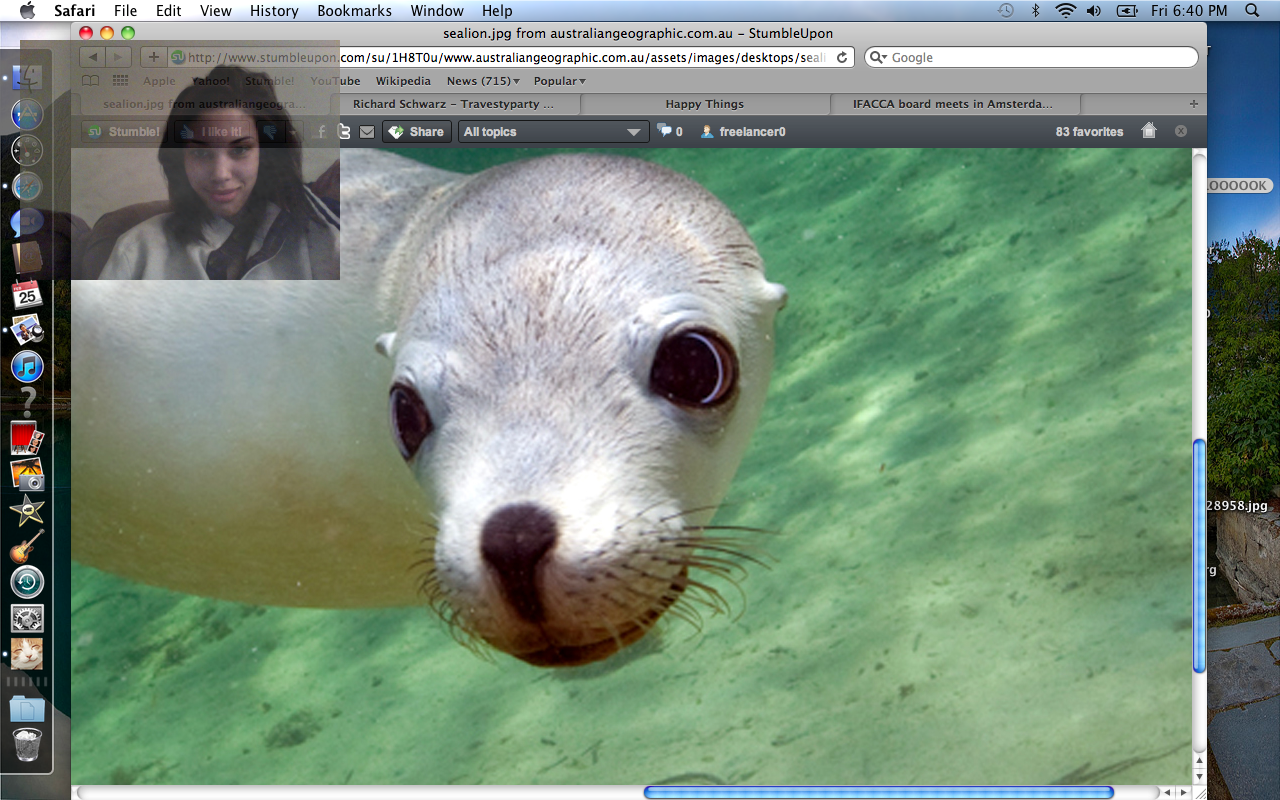Open the Popular bookmarks dropdown
The width and height of the screenshot is (1280, 800).
click(559, 81)
